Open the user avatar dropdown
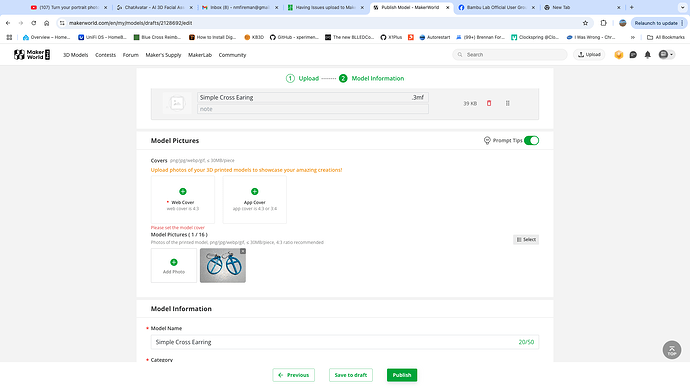 pyautogui.click(x=666, y=55)
